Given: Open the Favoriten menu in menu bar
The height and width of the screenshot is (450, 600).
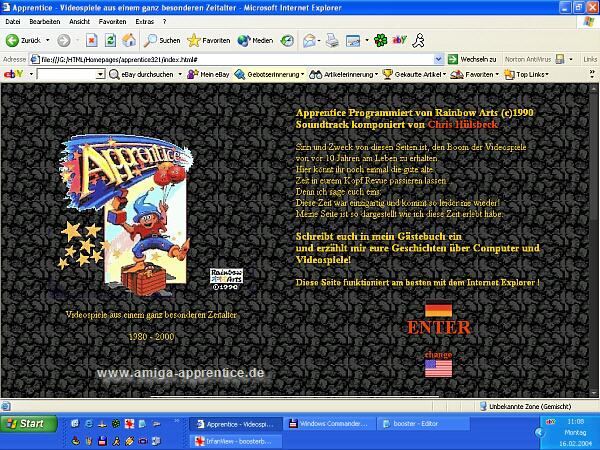Looking at the screenshot, I should pos(112,22).
